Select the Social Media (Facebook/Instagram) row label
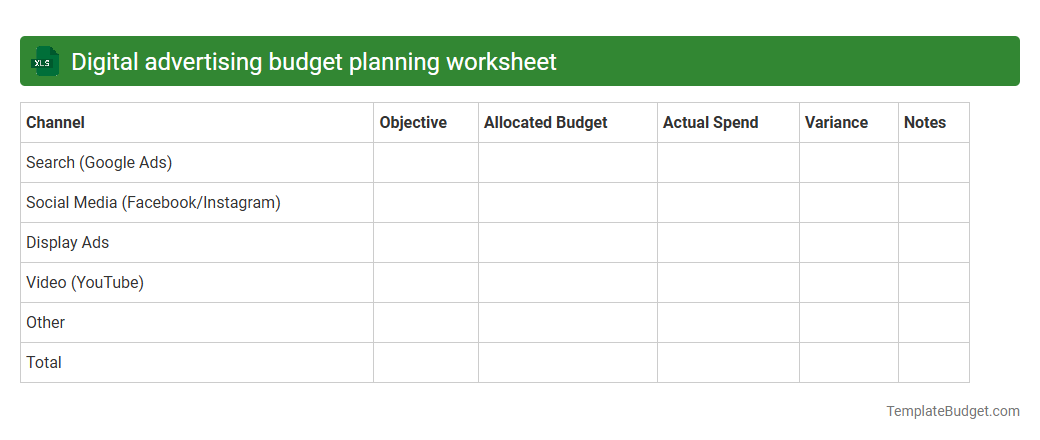 [153, 202]
